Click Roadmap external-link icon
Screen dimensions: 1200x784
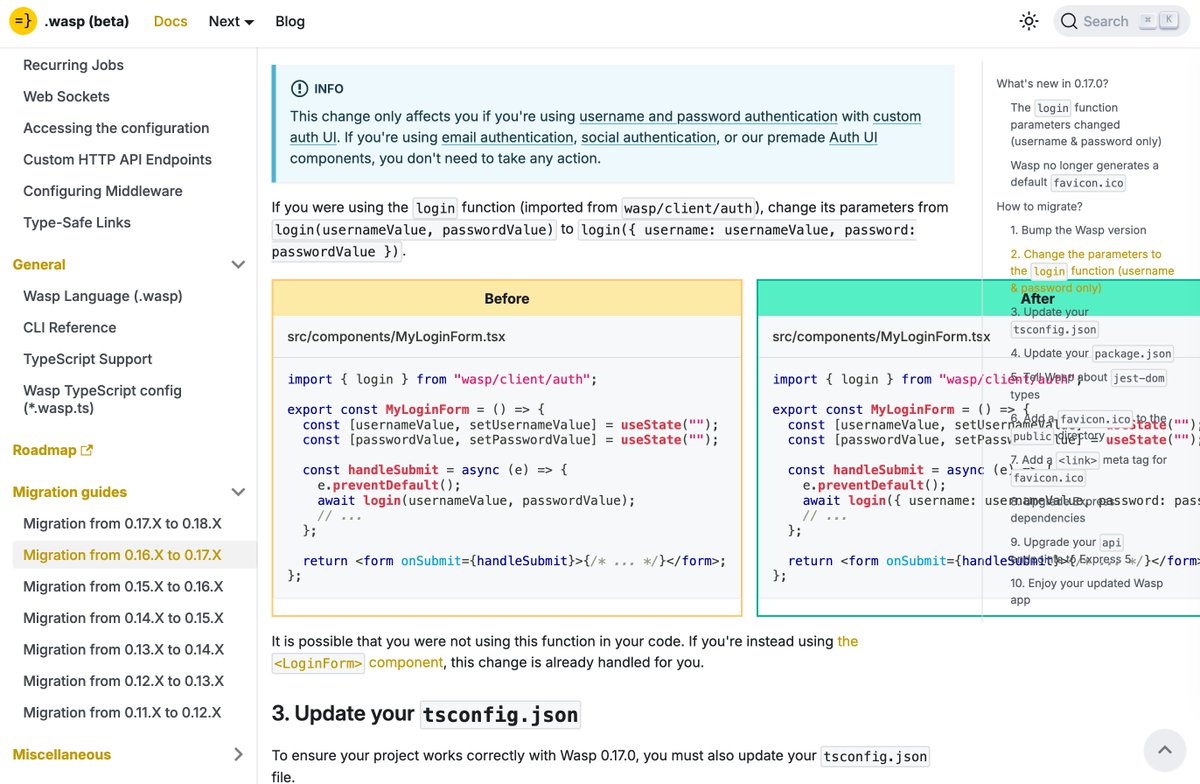point(87,450)
